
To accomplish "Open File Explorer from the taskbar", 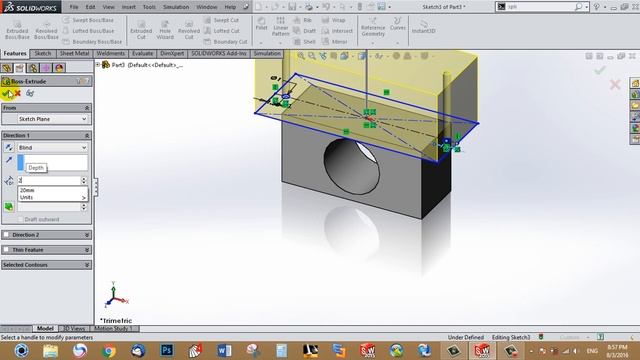I will point(51,350).
